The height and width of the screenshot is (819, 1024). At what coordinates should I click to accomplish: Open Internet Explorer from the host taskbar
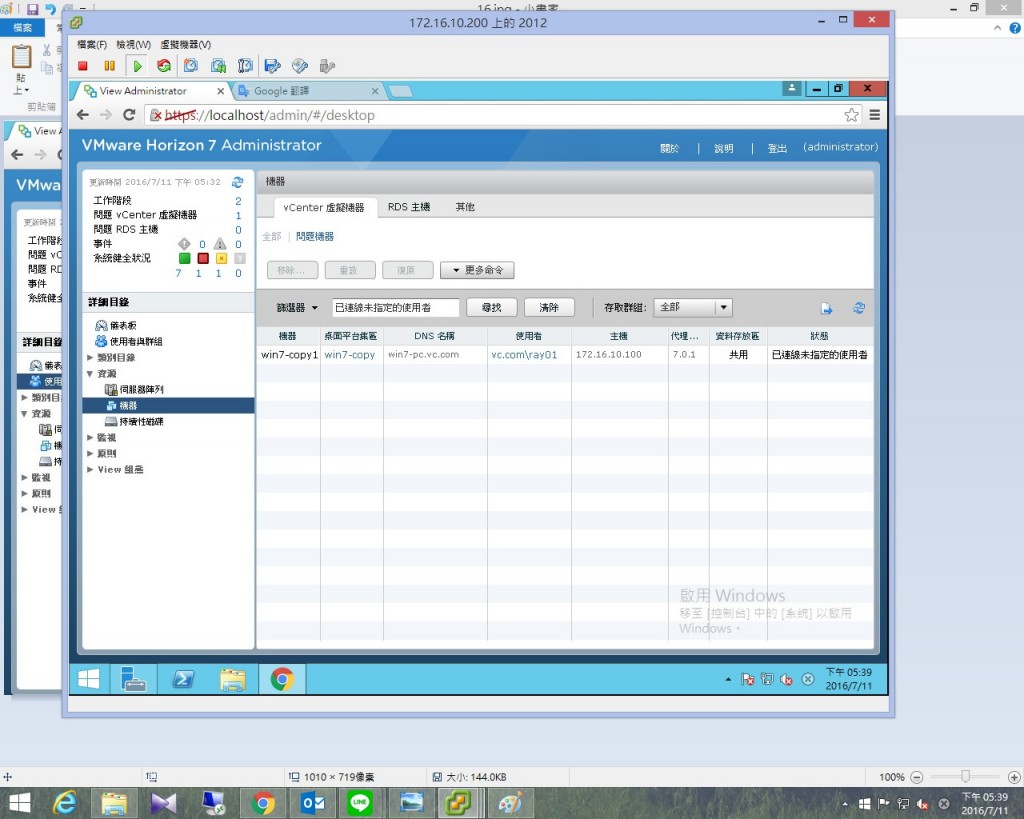point(65,803)
